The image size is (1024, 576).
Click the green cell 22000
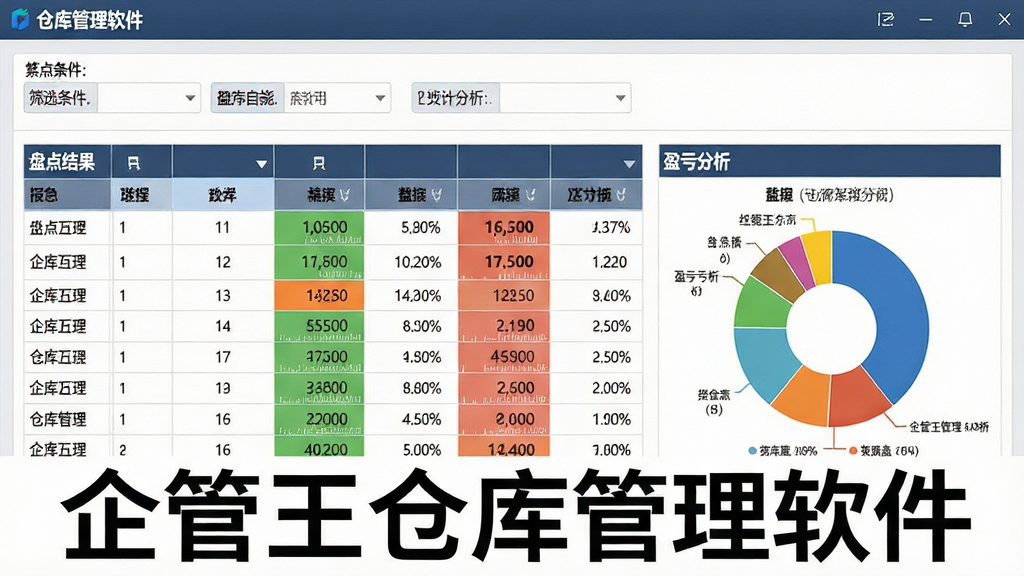319,419
